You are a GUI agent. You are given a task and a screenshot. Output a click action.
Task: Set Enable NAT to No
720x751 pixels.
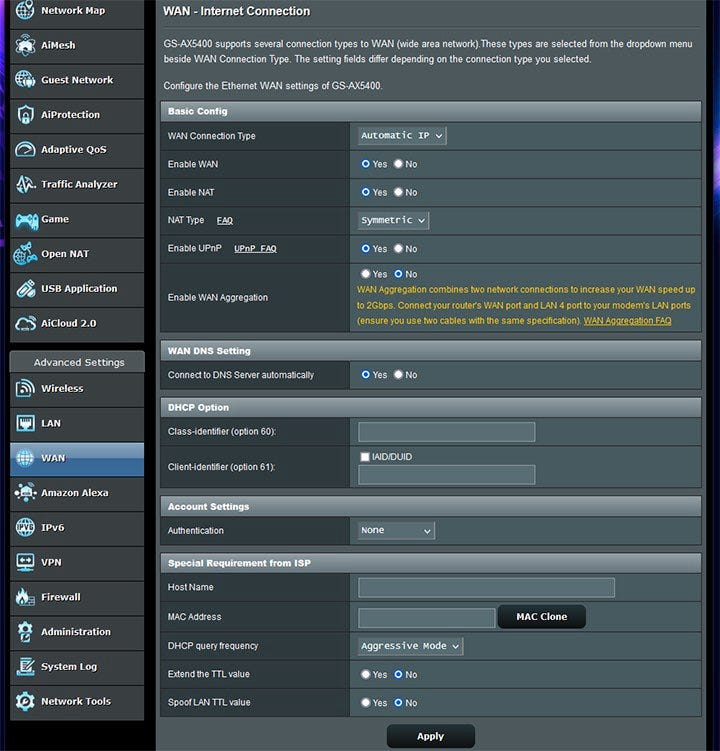[x=398, y=192]
